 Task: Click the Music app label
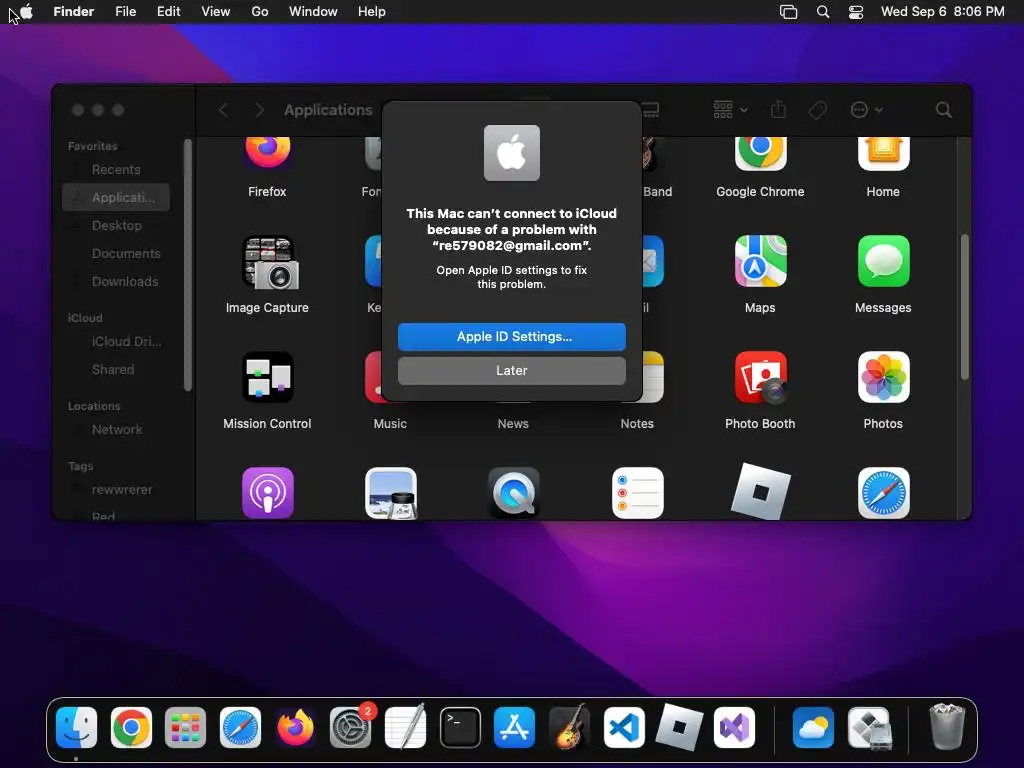[390, 424]
